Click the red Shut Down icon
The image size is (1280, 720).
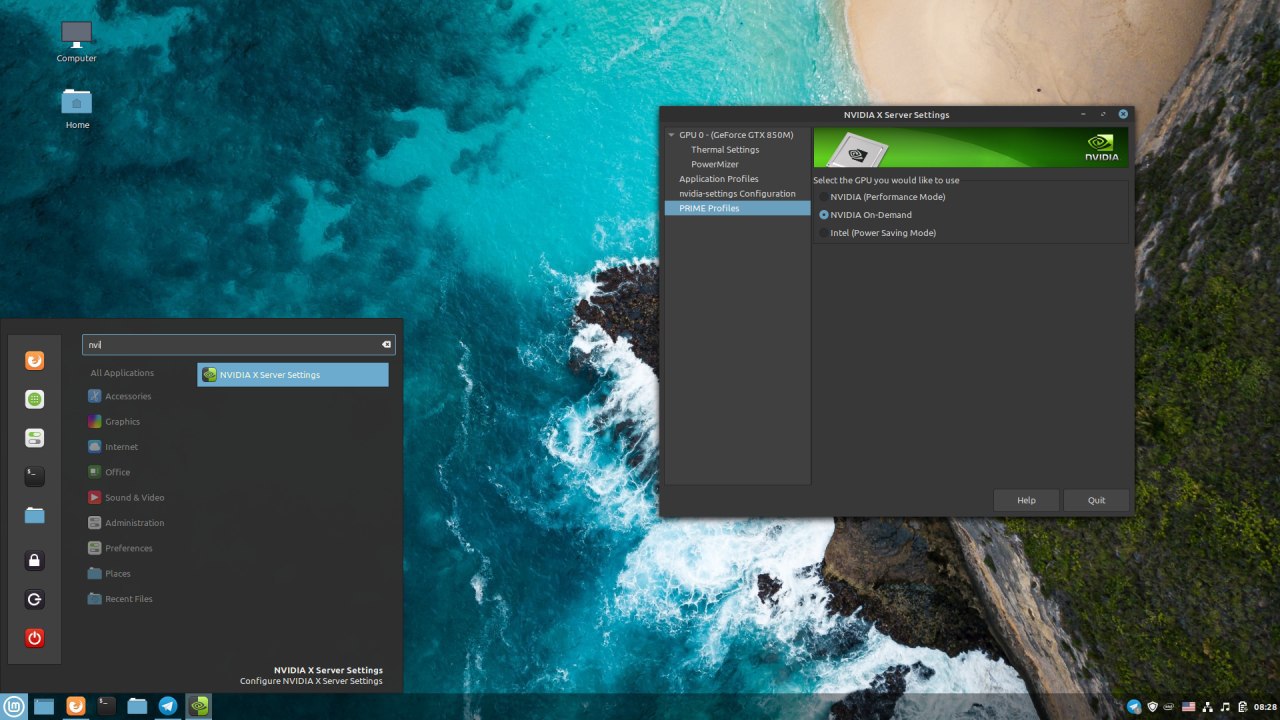[35, 638]
